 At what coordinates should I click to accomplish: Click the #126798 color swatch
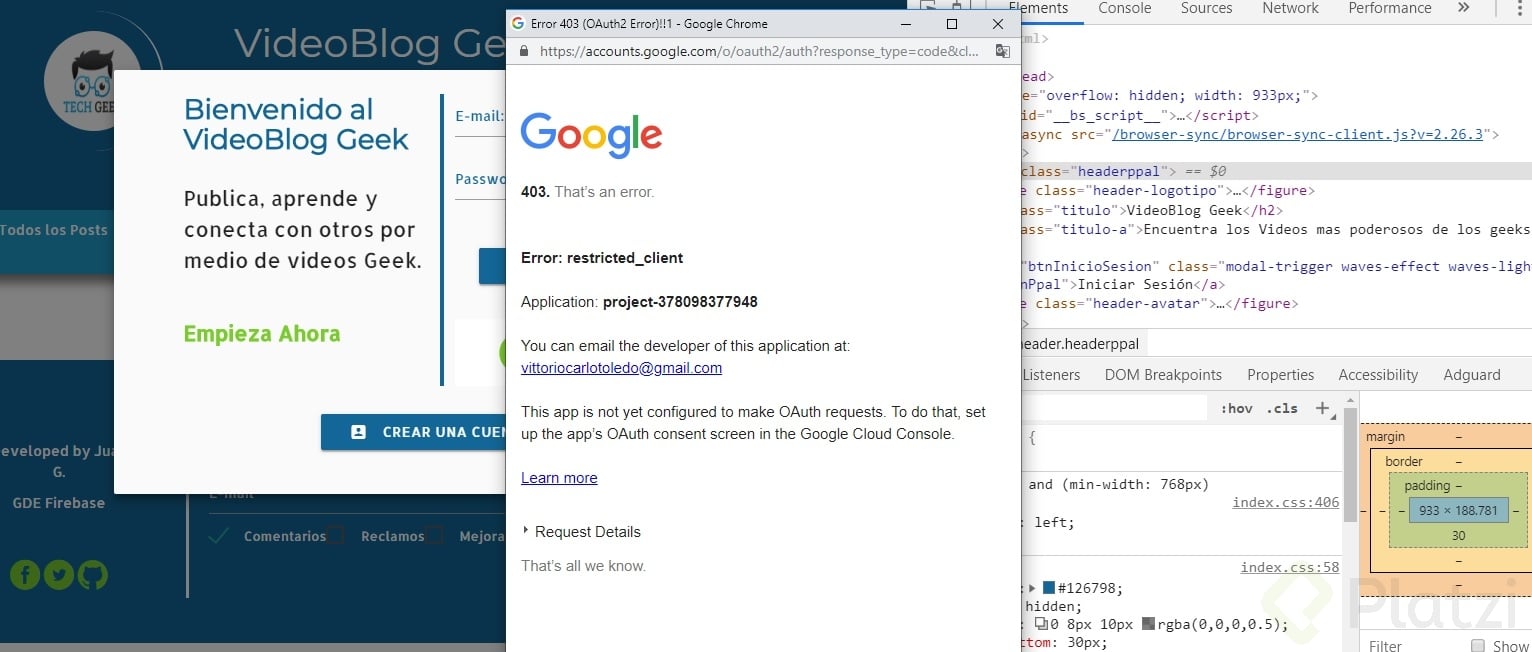pyautogui.click(x=1048, y=588)
